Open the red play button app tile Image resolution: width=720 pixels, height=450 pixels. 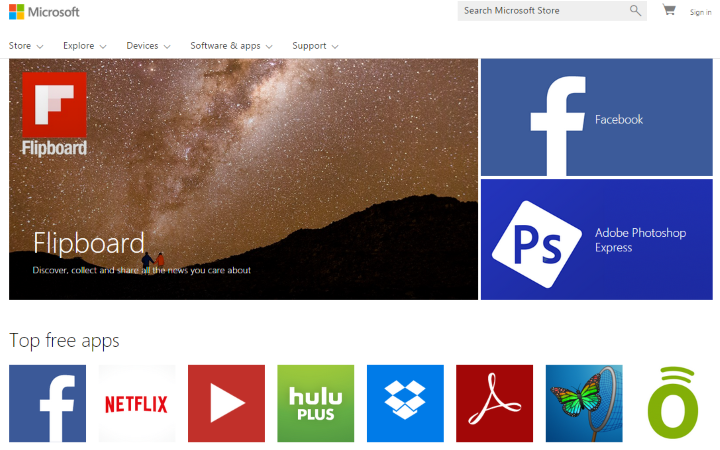pyautogui.click(x=226, y=403)
